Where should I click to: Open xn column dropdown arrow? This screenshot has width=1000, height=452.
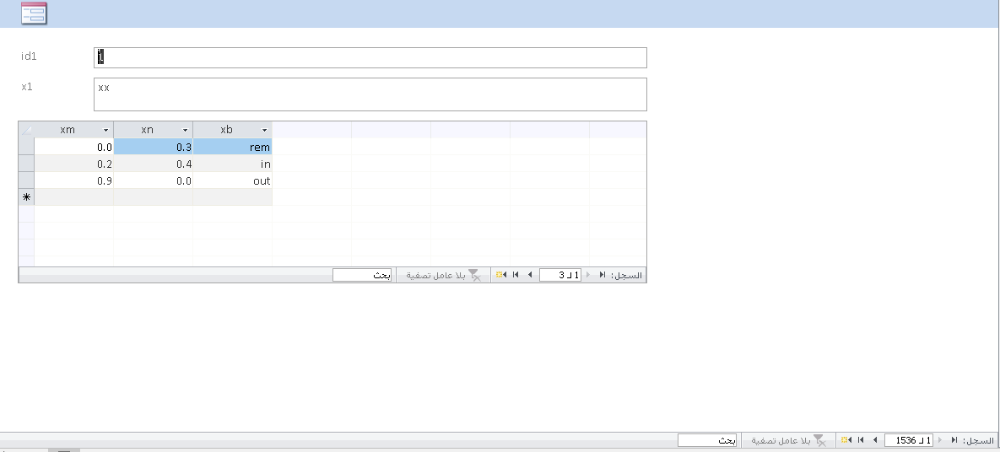pyautogui.click(x=185, y=130)
